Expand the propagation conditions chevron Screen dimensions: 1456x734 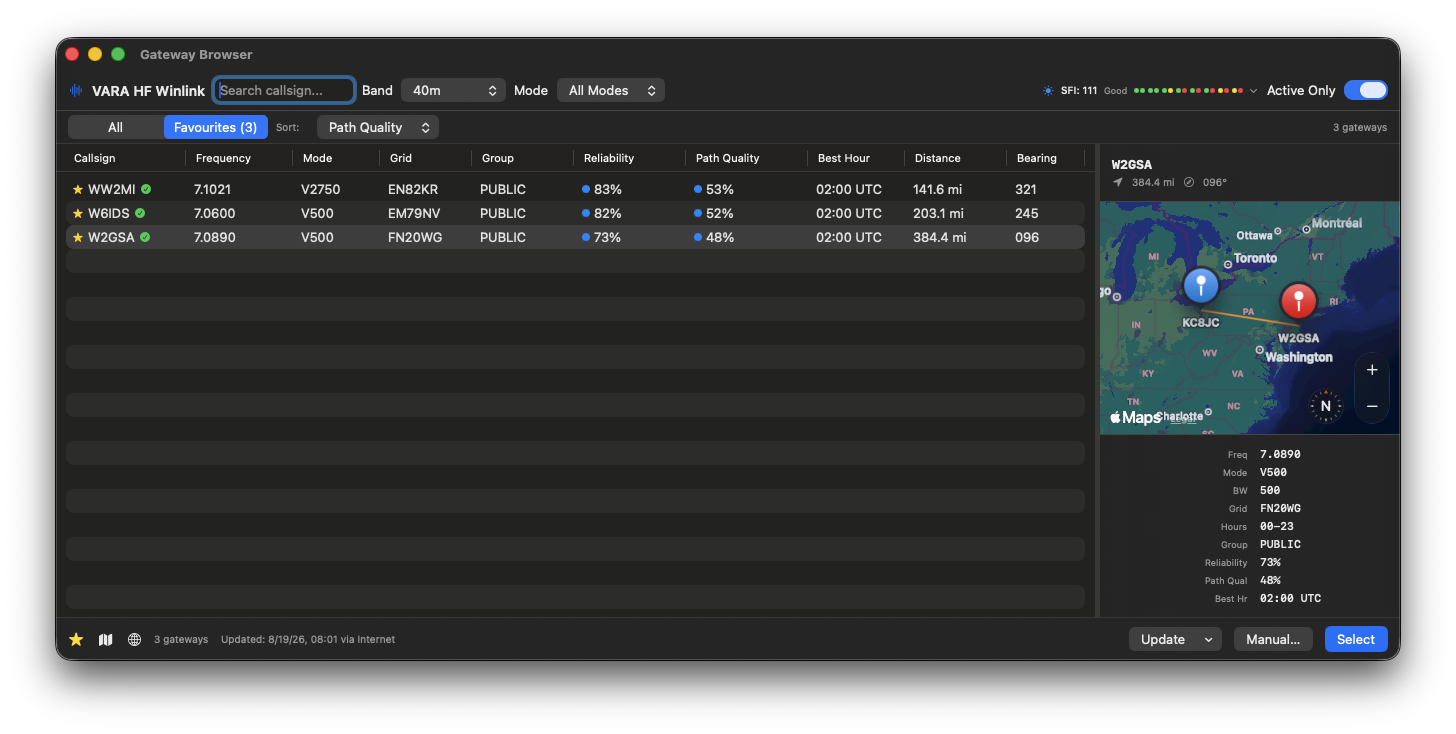tap(1254, 91)
